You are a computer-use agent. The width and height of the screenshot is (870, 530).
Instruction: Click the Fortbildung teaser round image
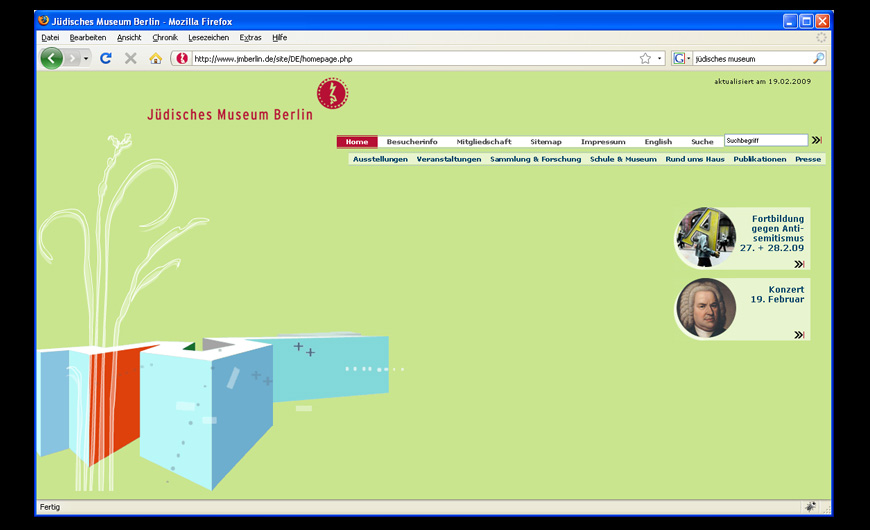705,238
